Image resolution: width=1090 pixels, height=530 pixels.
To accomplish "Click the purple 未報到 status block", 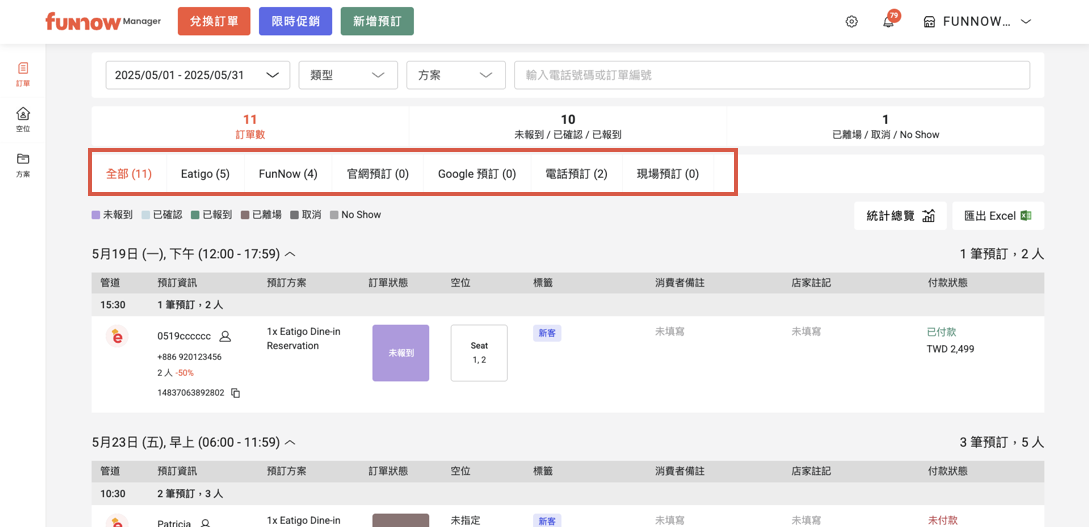I will click(400, 353).
